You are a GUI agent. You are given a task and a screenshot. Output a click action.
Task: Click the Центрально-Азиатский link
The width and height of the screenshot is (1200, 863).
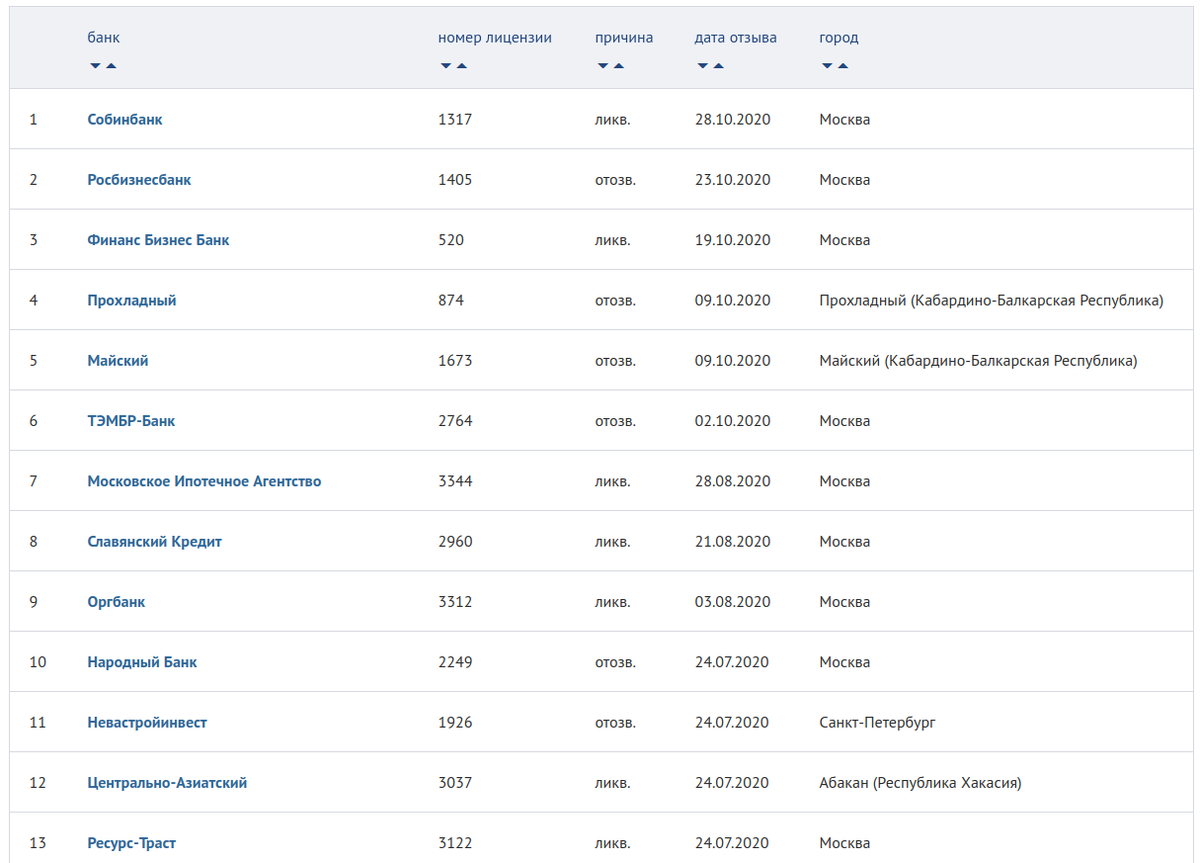click(x=167, y=782)
